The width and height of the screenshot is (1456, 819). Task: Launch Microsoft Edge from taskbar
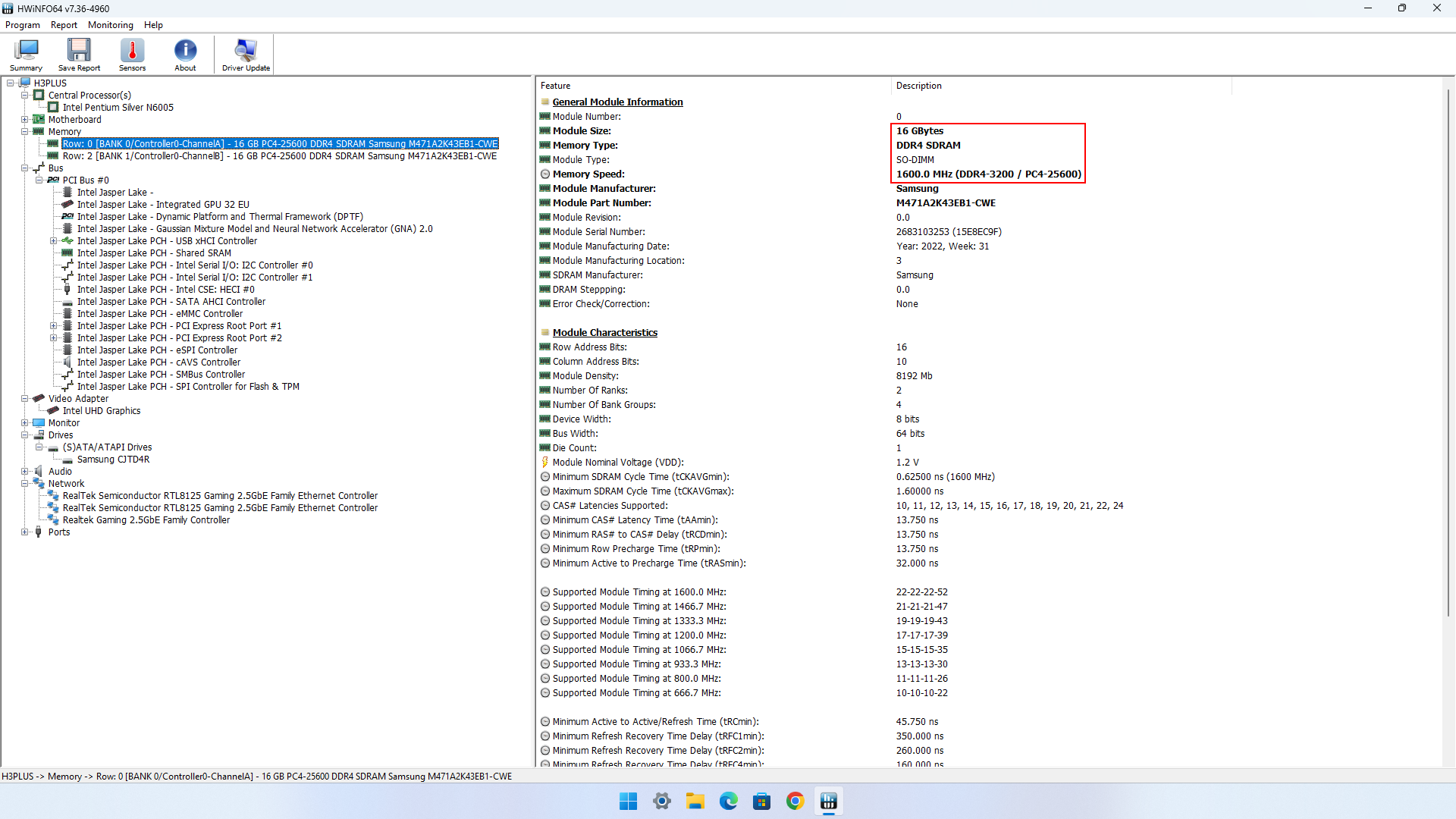click(x=729, y=801)
